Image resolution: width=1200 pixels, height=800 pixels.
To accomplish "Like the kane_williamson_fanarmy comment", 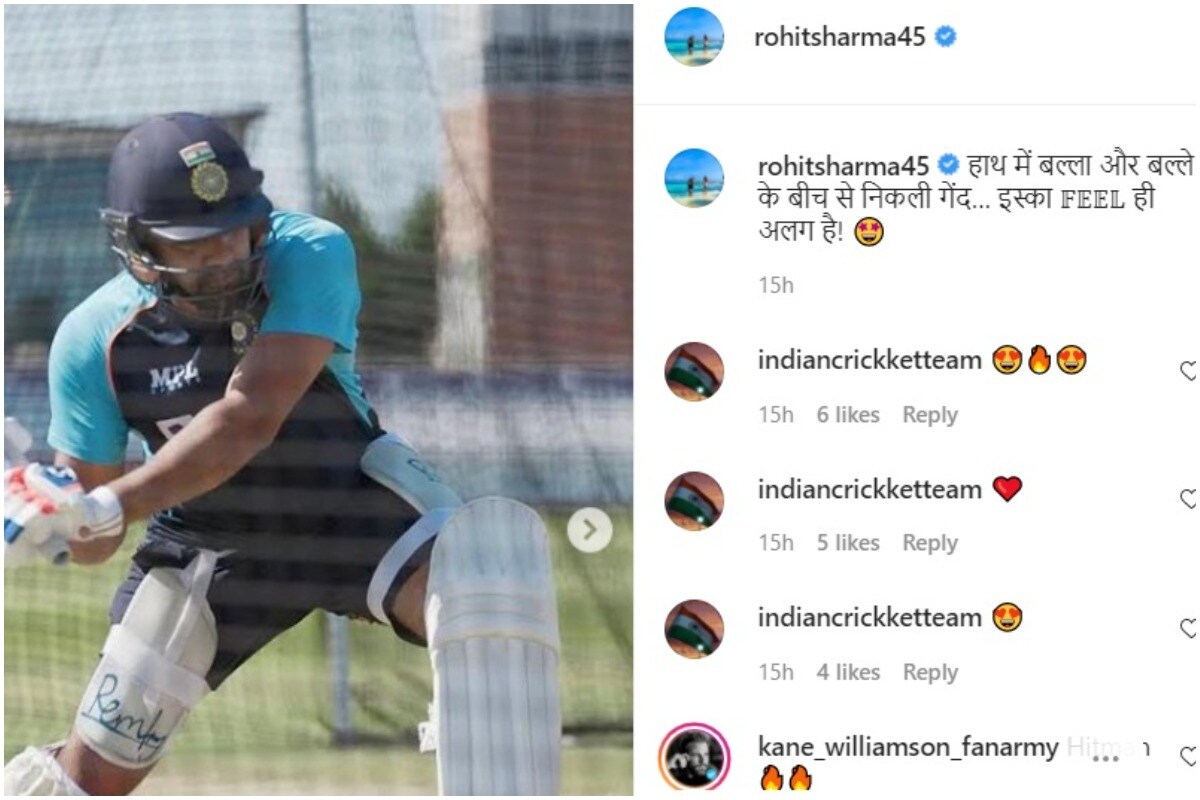I will click(1190, 756).
